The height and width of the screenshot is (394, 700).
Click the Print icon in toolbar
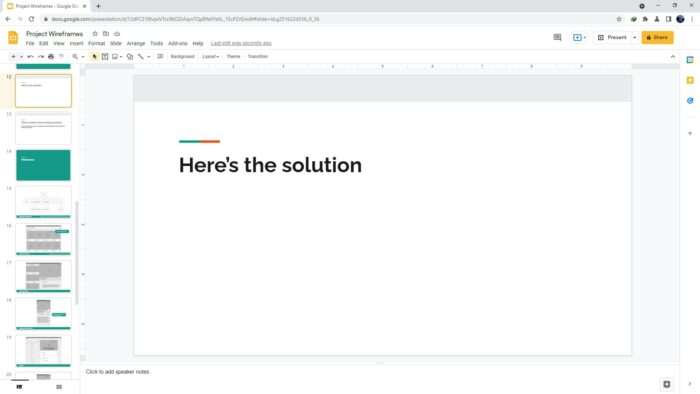(51, 57)
